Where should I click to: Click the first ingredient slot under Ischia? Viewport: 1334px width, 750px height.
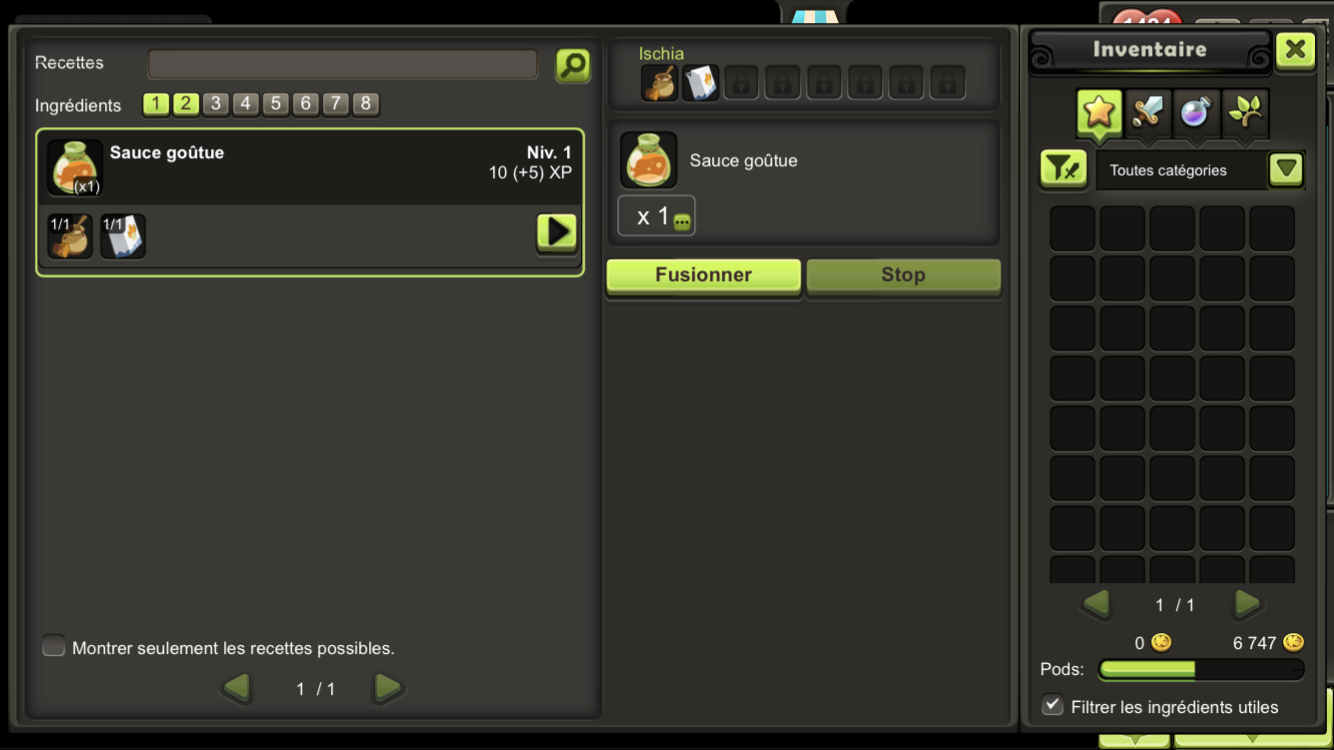(659, 83)
